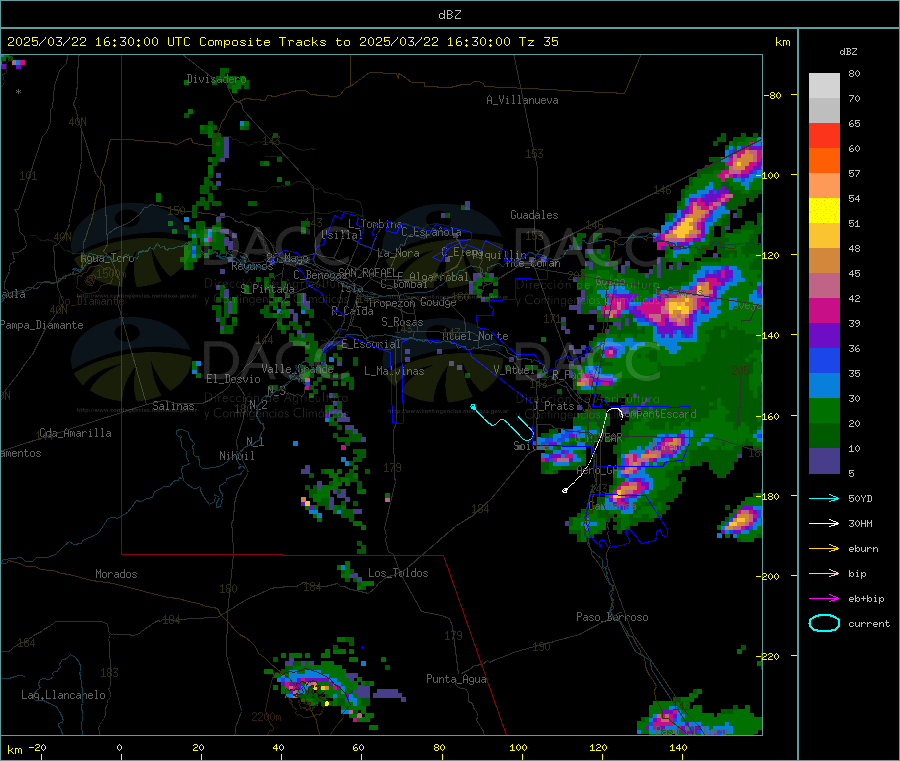Click the 'Lag.Llancanelo' map label
900x761 pixels.
tap(64, 695)
